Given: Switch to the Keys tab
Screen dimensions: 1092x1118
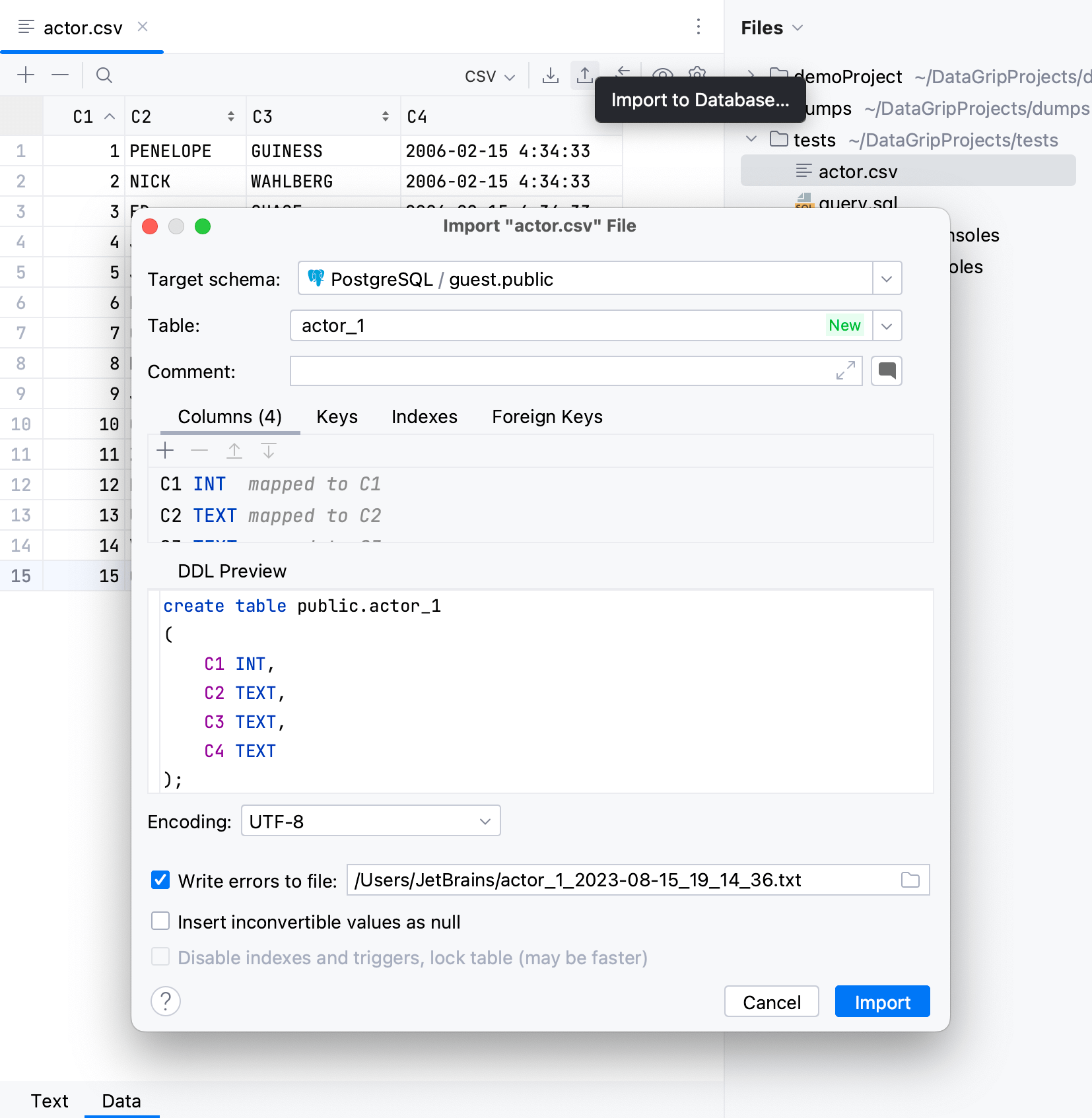Looking at the screenshot, I should click(337, 417).
